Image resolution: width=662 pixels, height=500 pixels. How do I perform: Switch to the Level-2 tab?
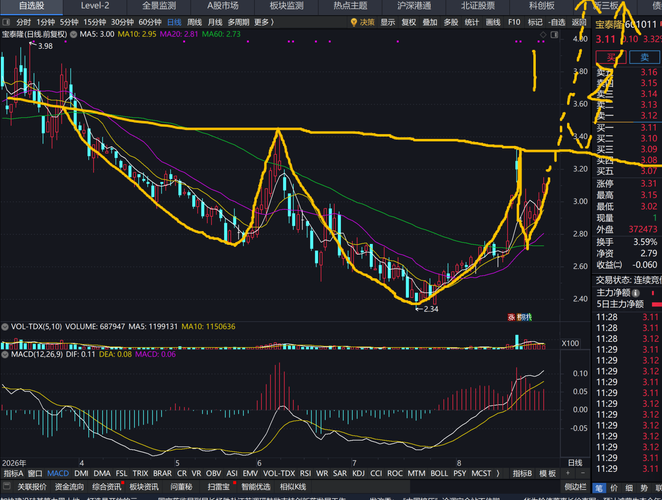click(x=95, y=6)
